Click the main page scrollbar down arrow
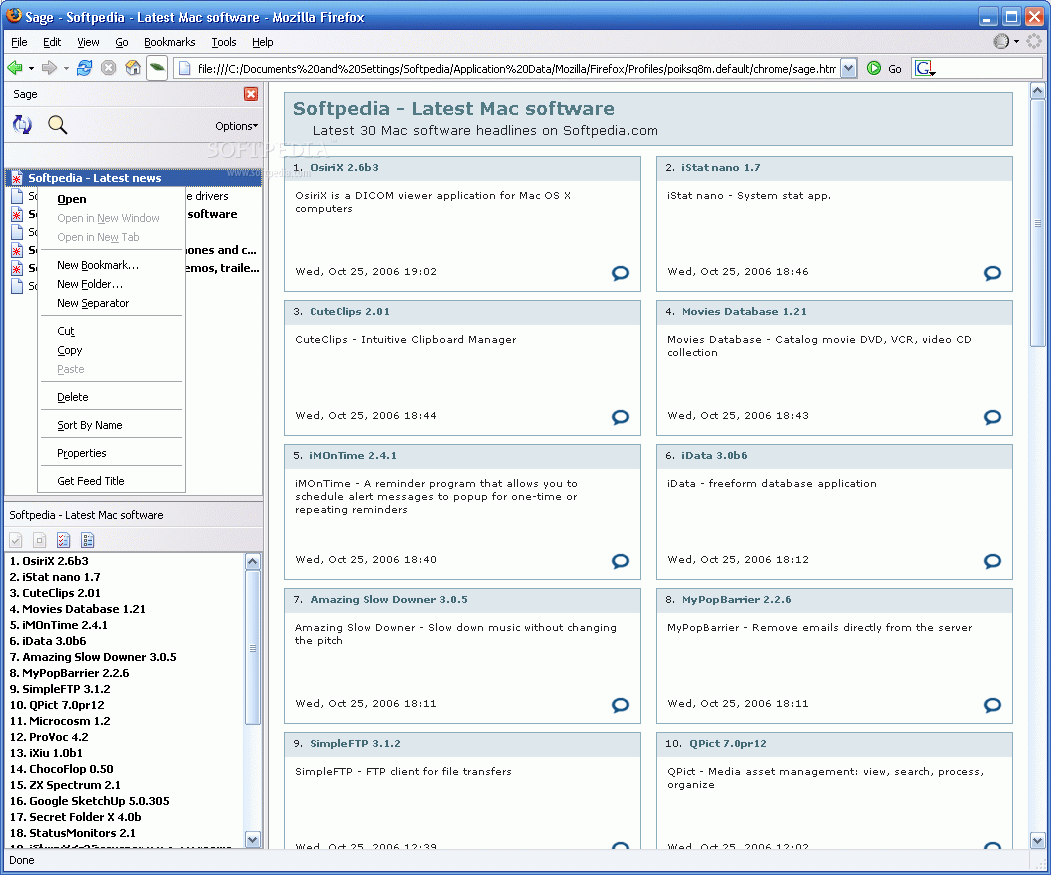 click(1037, 840)
